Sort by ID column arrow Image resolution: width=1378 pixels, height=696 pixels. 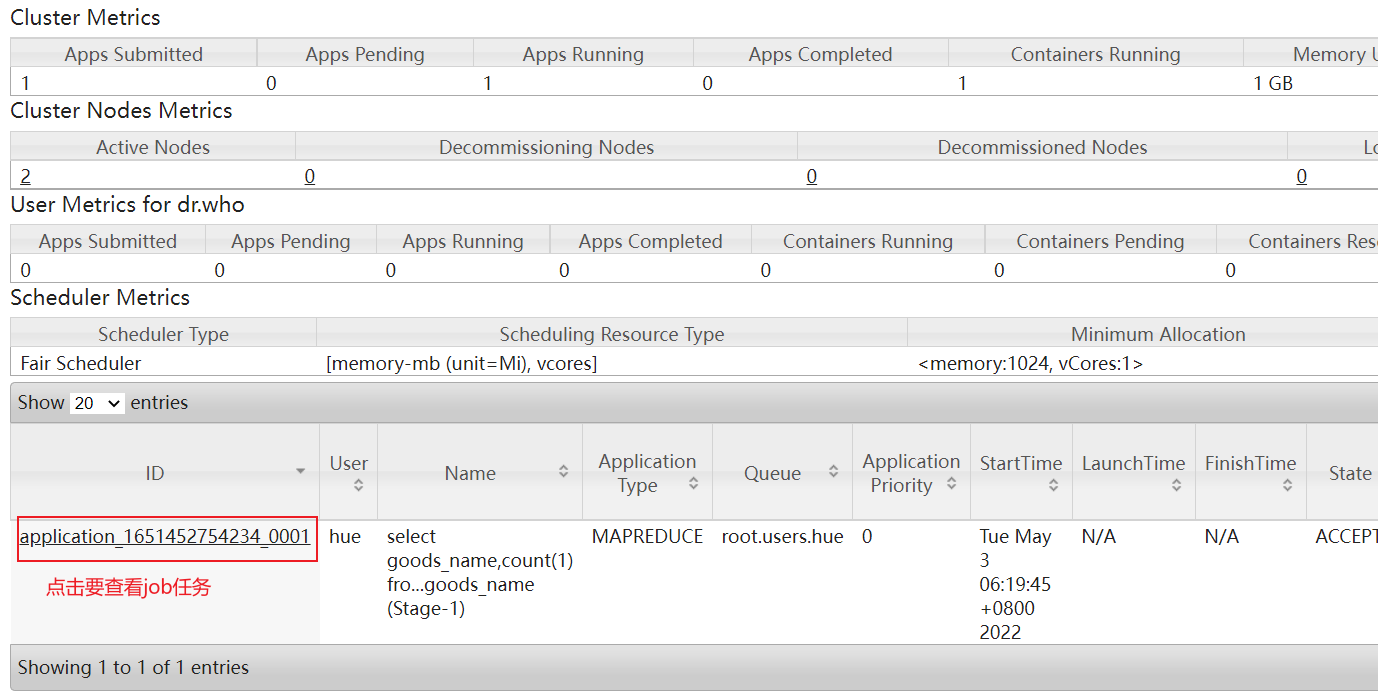[x=300, y=471]
